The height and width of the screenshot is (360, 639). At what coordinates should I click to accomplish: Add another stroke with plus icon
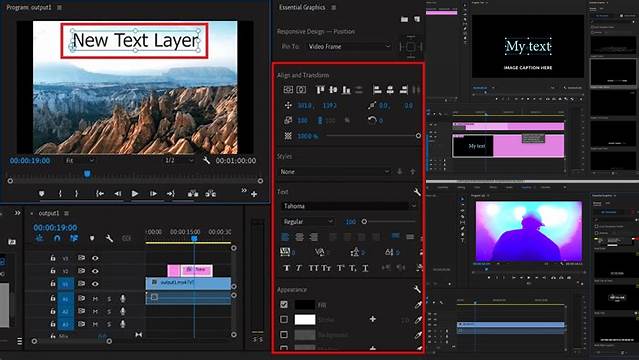click(x=372, y=319)
